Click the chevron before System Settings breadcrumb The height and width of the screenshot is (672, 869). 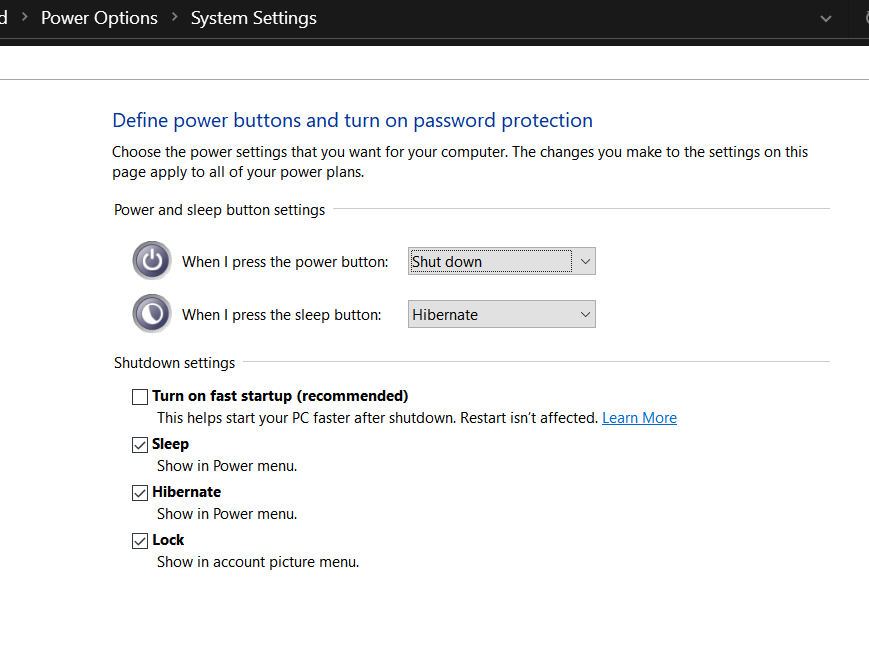coord(174,18)
